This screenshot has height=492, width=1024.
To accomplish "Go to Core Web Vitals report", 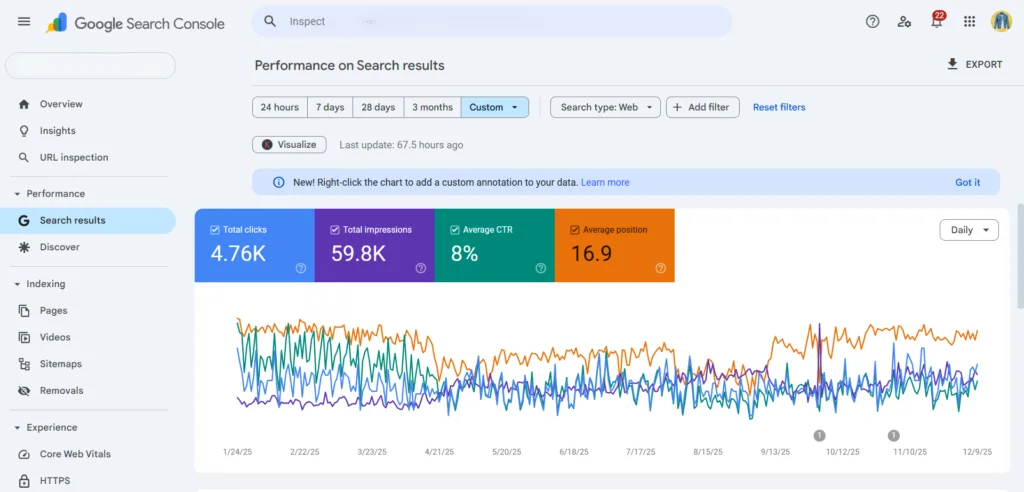I will point(74,454).
